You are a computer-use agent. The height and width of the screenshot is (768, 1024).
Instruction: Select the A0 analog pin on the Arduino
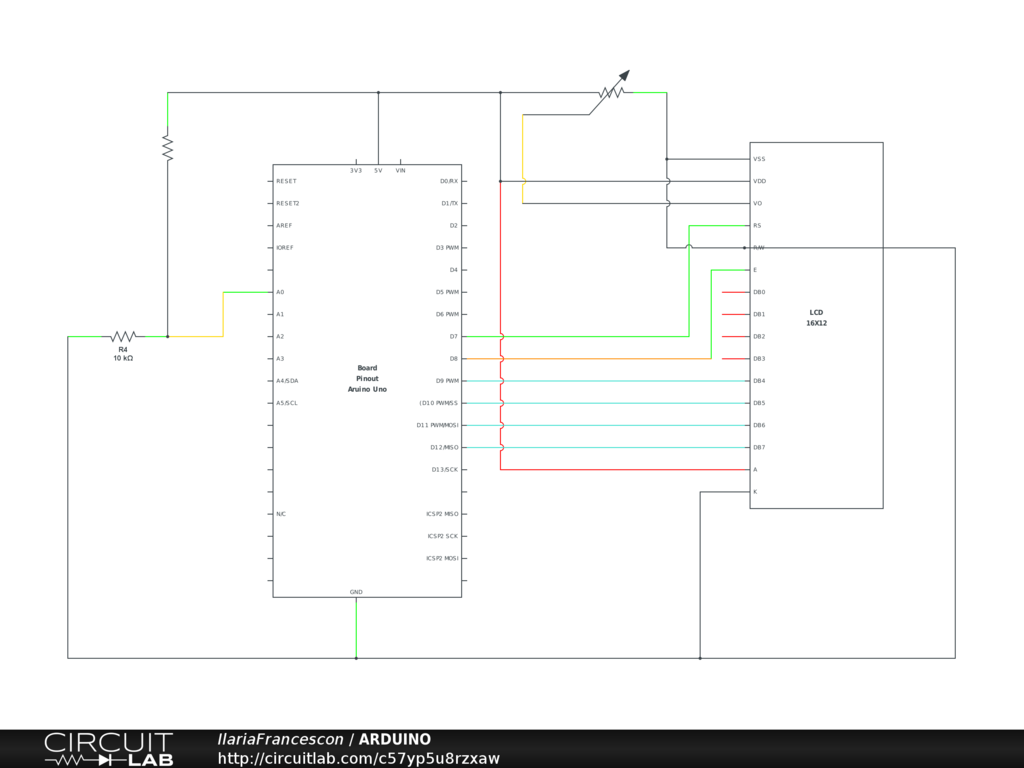[280, 292]
